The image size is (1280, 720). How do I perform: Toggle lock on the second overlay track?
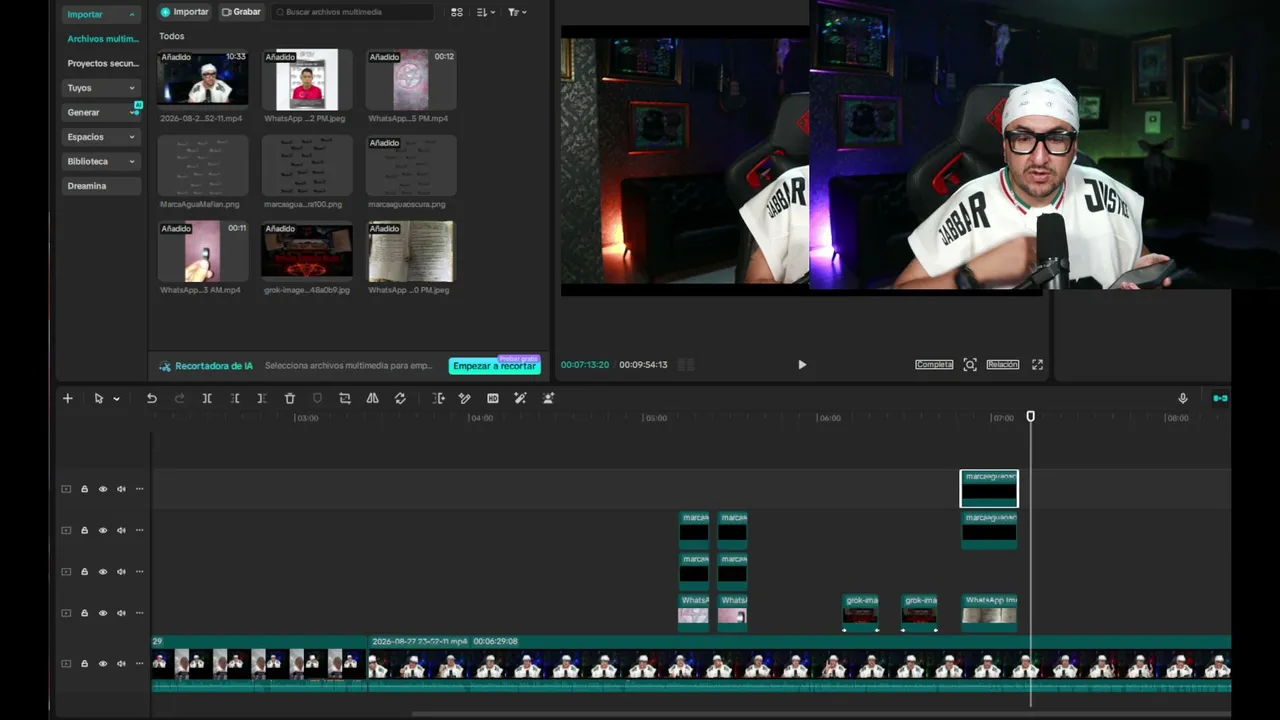tap(84, 530)
